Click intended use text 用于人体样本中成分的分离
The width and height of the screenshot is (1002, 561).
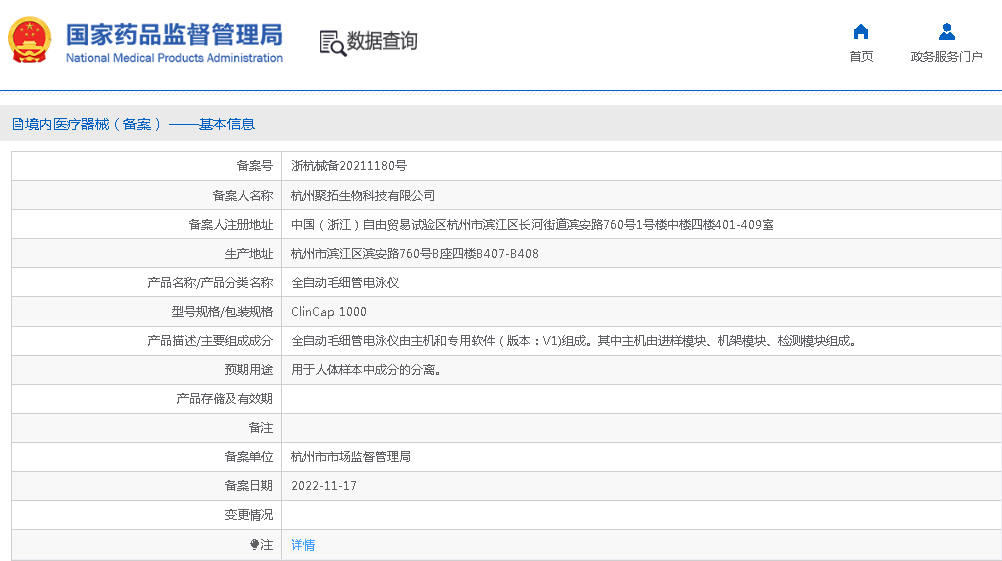tap(366, 370)
